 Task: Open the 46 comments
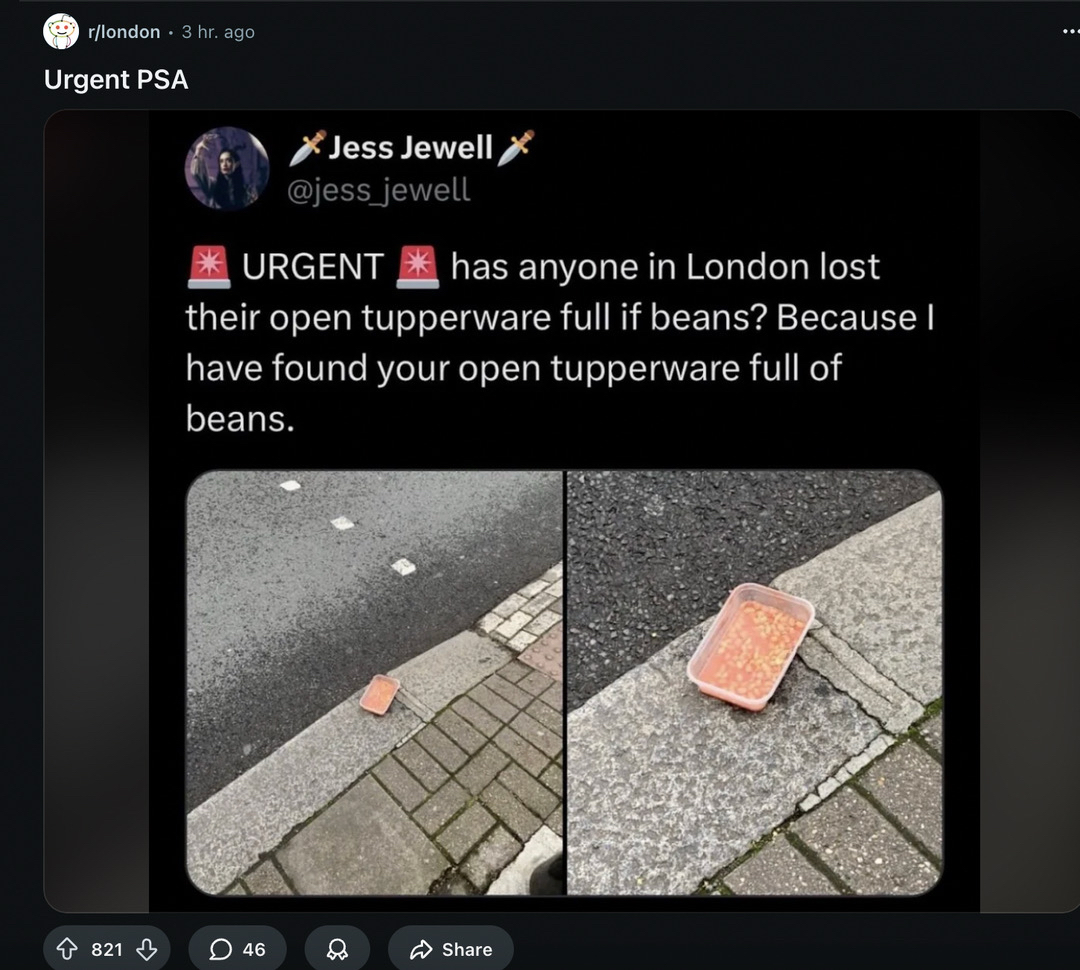(x=238, y=949)
